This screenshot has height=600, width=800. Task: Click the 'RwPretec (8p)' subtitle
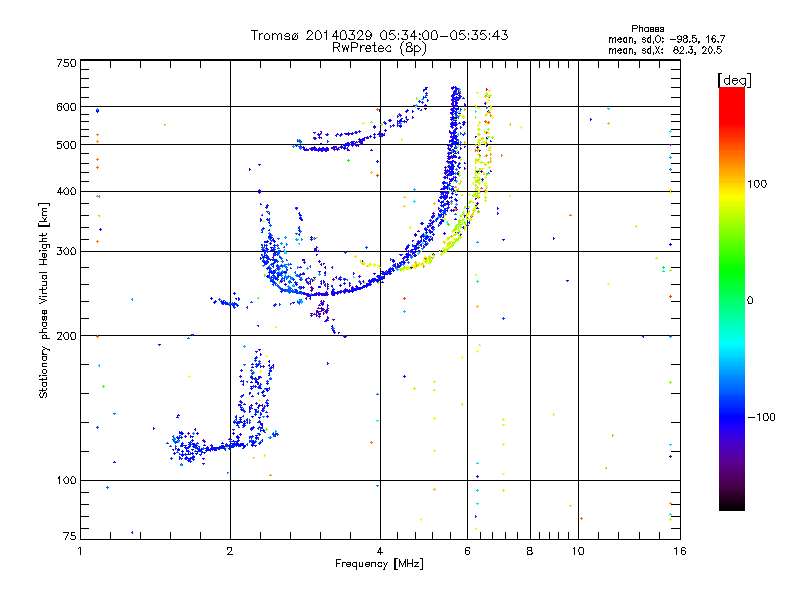click(x=379, y=48)
